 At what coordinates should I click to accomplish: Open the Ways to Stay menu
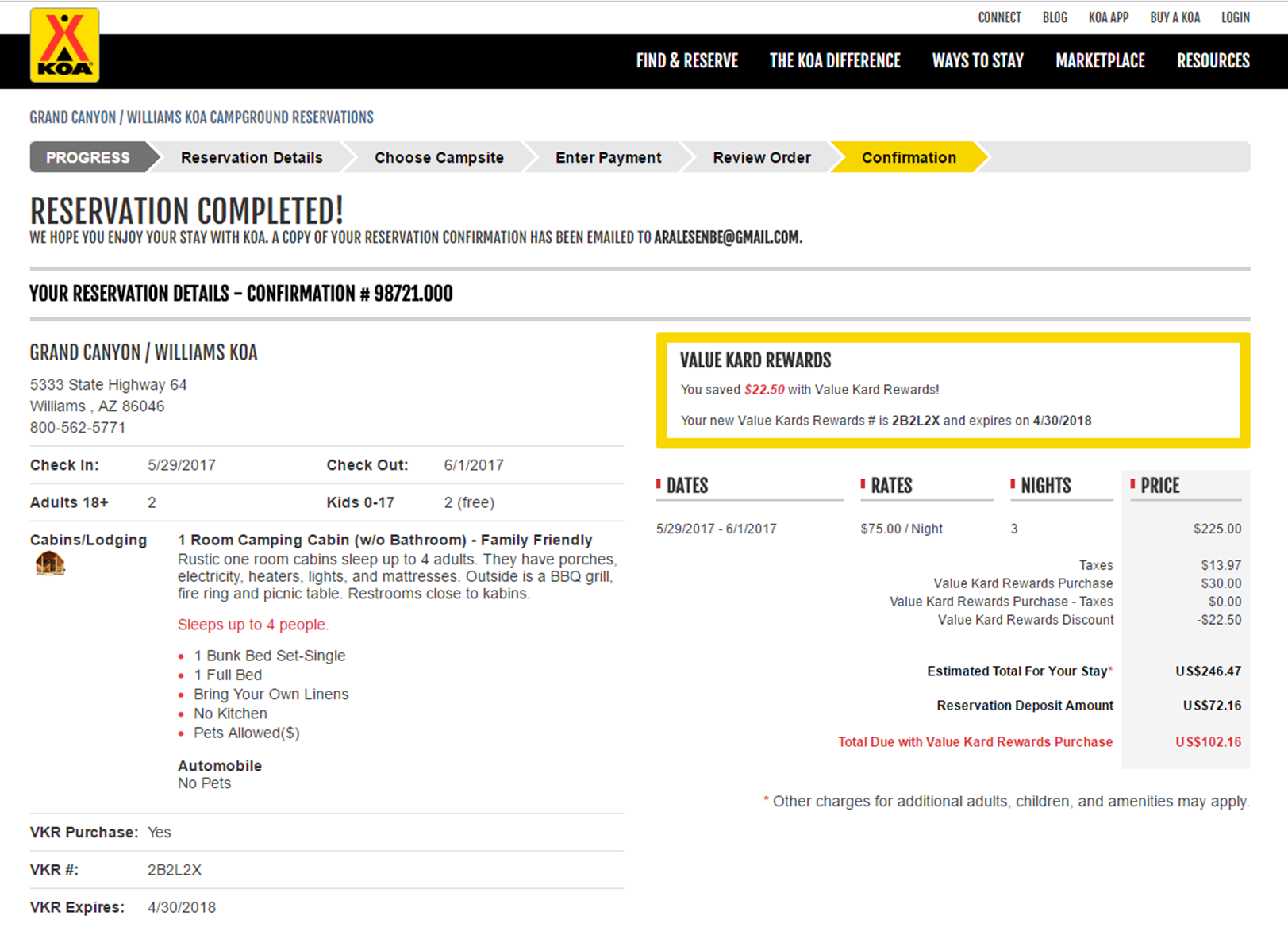[978, 61]
